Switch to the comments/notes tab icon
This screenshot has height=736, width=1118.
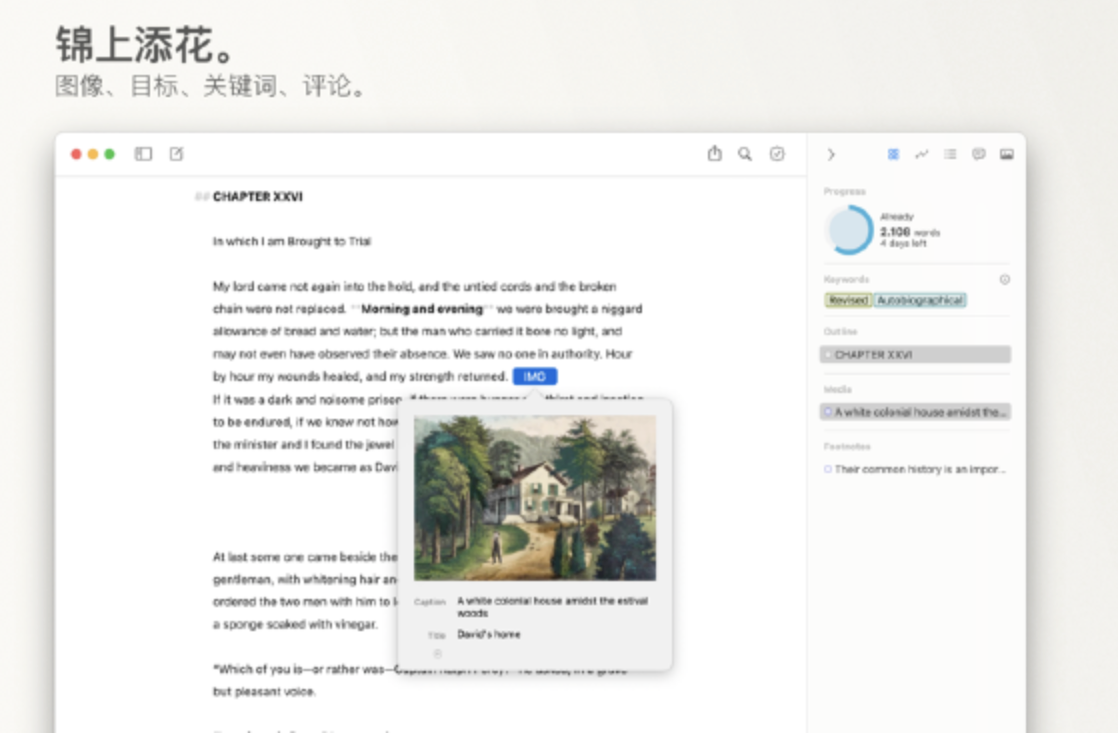pyautogui.click(x=978, y=154)
